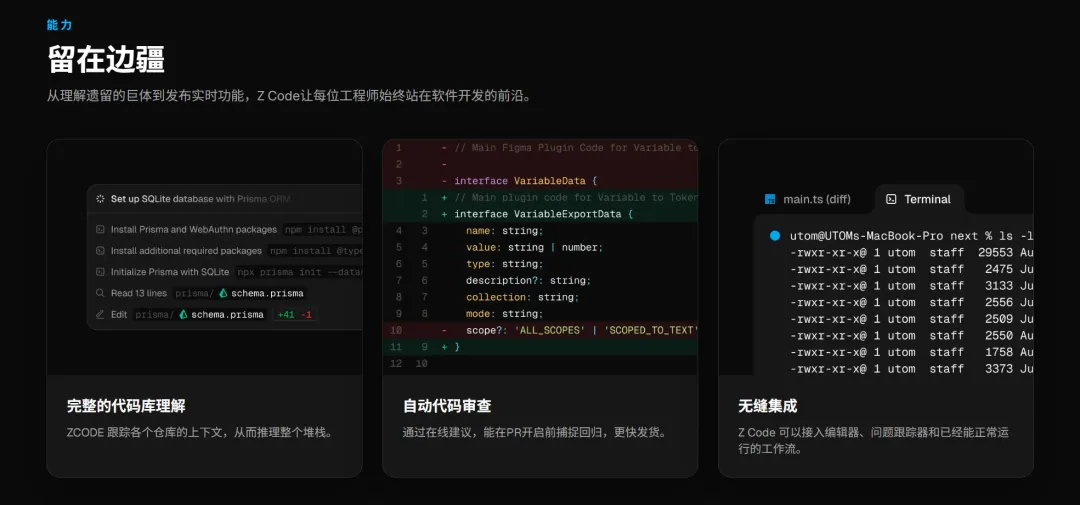Click terminal row with size 3373
Image resolution: width=1080 pixels, height=505 pixels.
click(x=911, y=369)
